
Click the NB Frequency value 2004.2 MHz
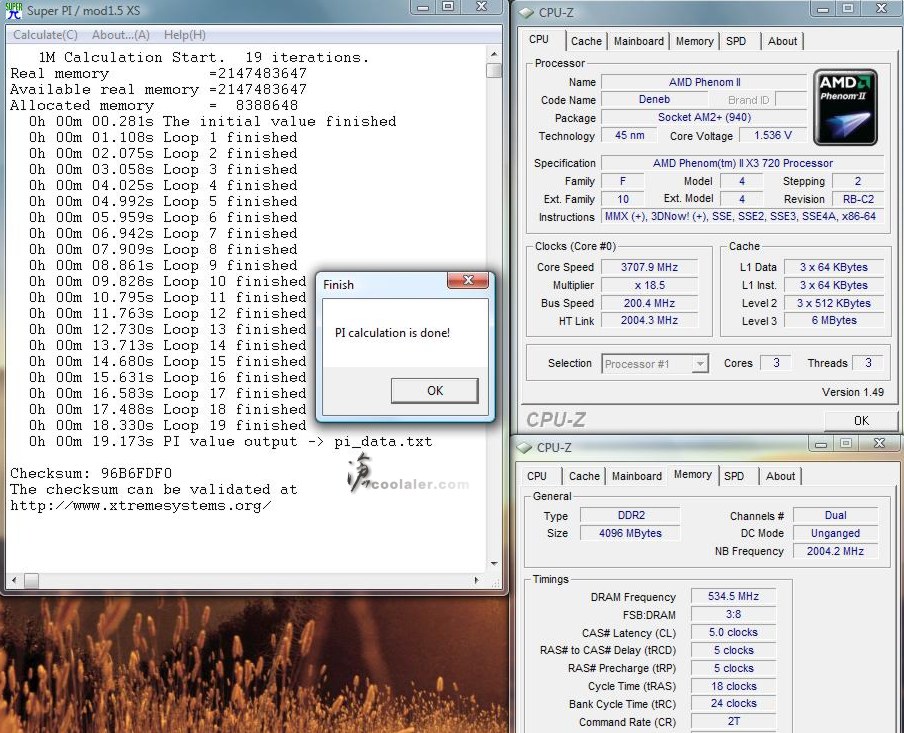(x=835, y=551)
